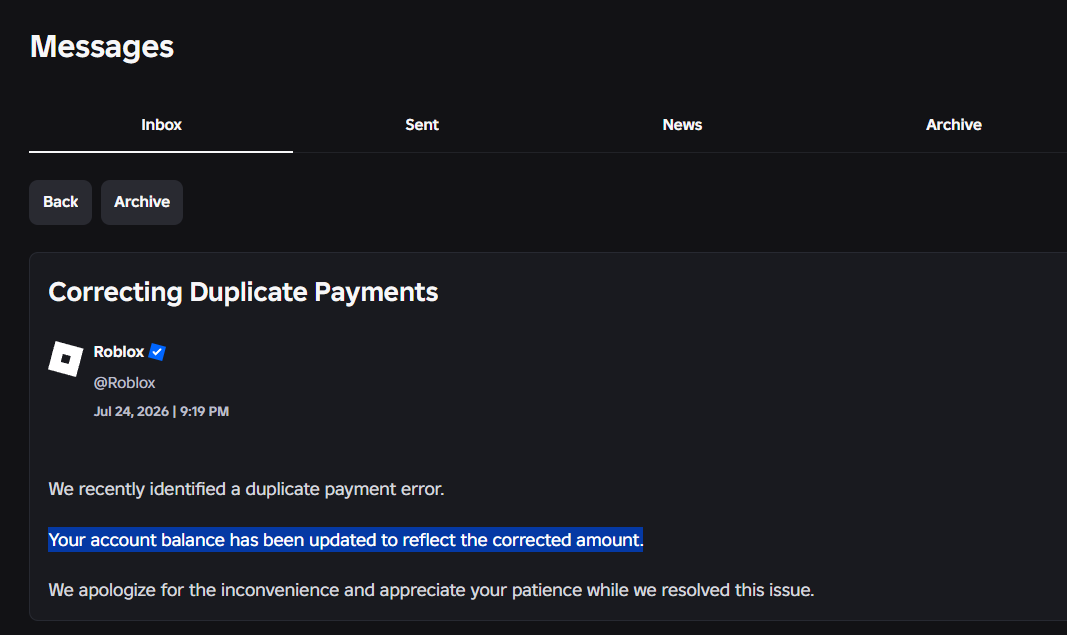Click the Back button
The height and width of the screenshot is (635, 1067).
pyautogui.click(x=61, y=202)
